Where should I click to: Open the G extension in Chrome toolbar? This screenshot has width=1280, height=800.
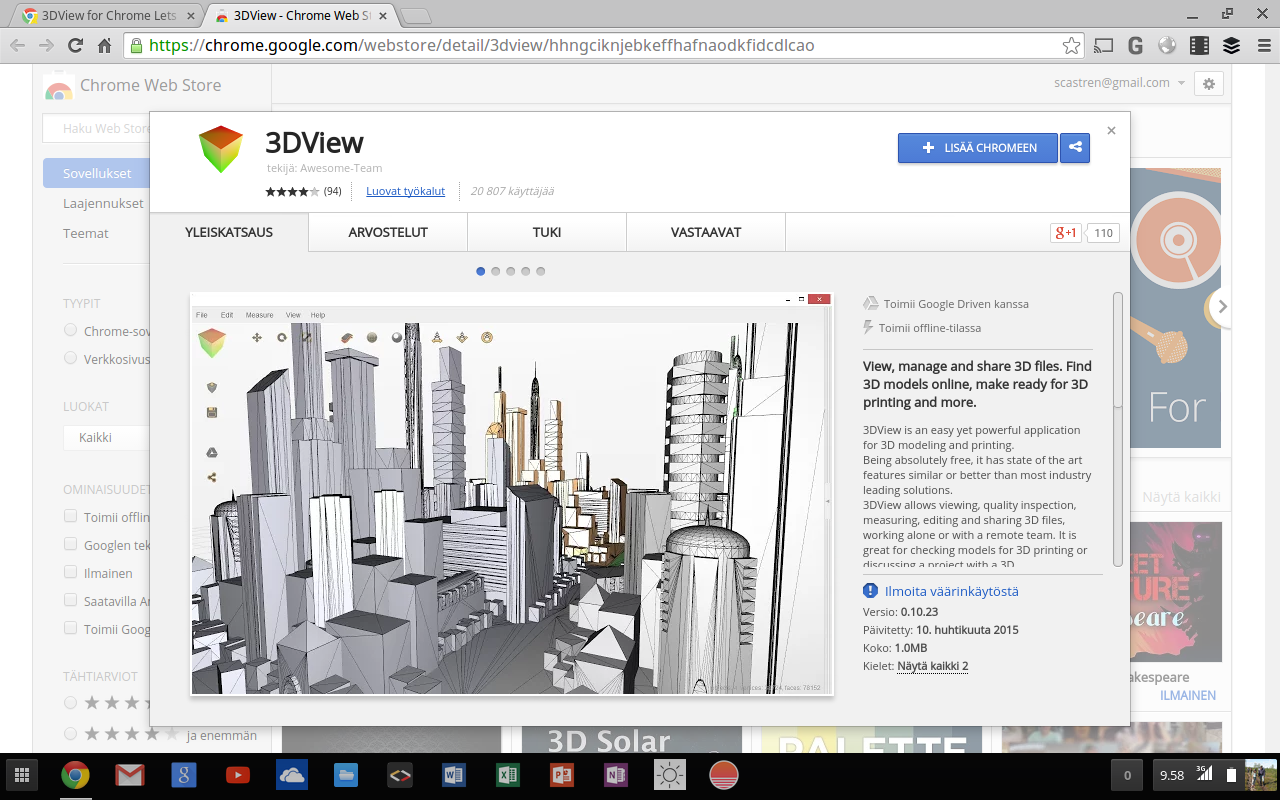coord(1135,45)
